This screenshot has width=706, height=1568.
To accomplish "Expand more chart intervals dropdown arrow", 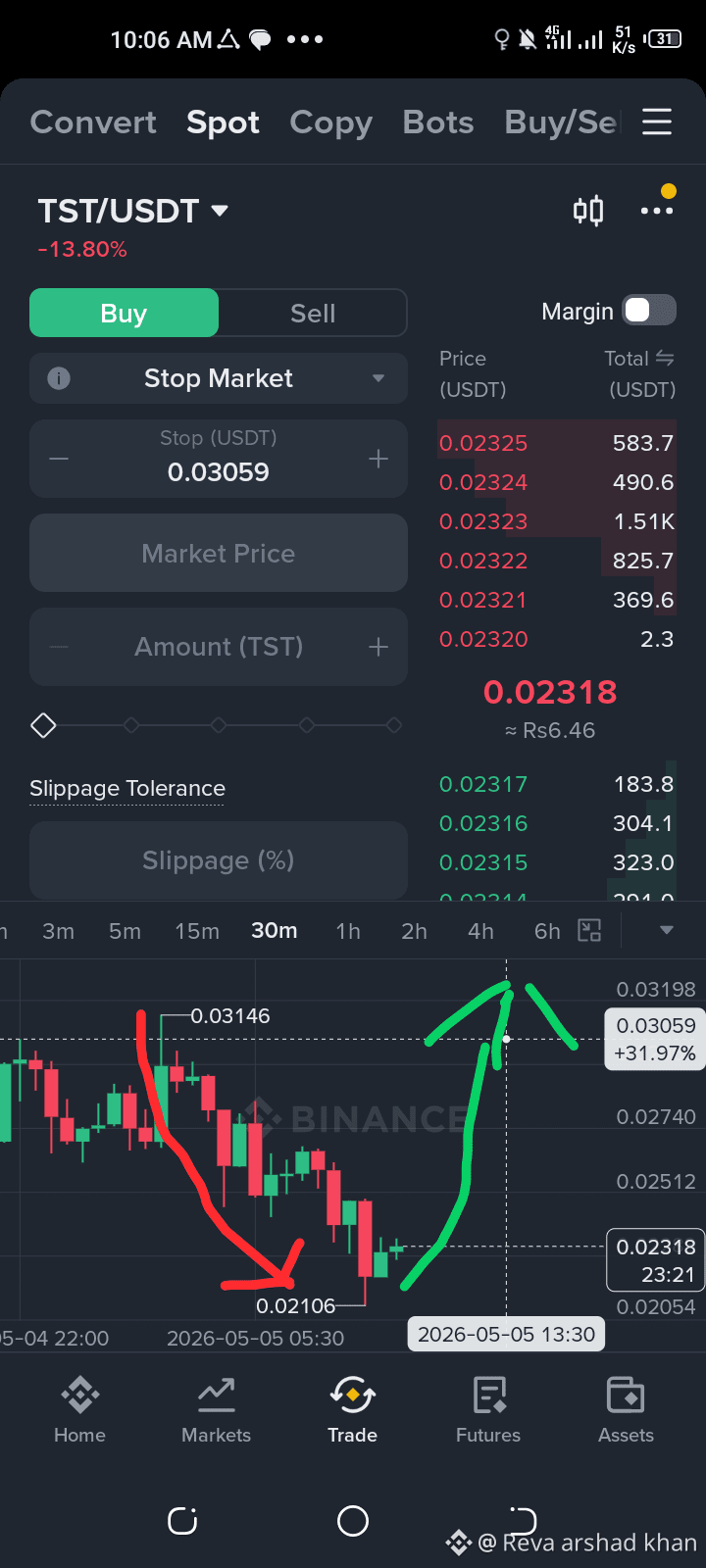I will tap(667, 930).
